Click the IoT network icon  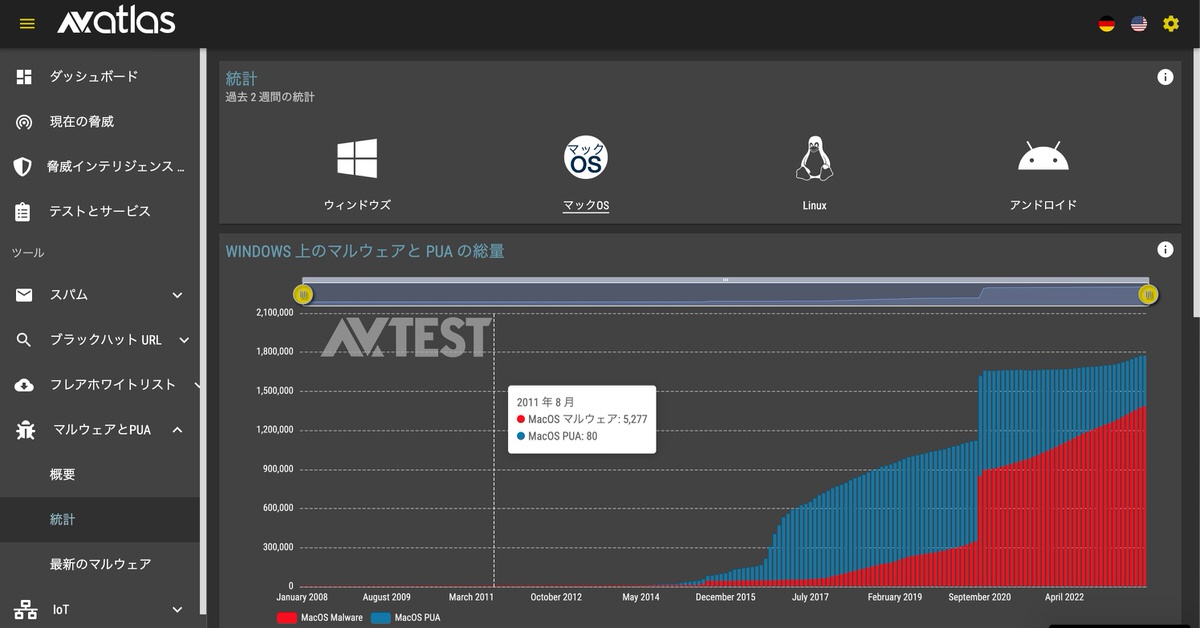pos(25,609)
